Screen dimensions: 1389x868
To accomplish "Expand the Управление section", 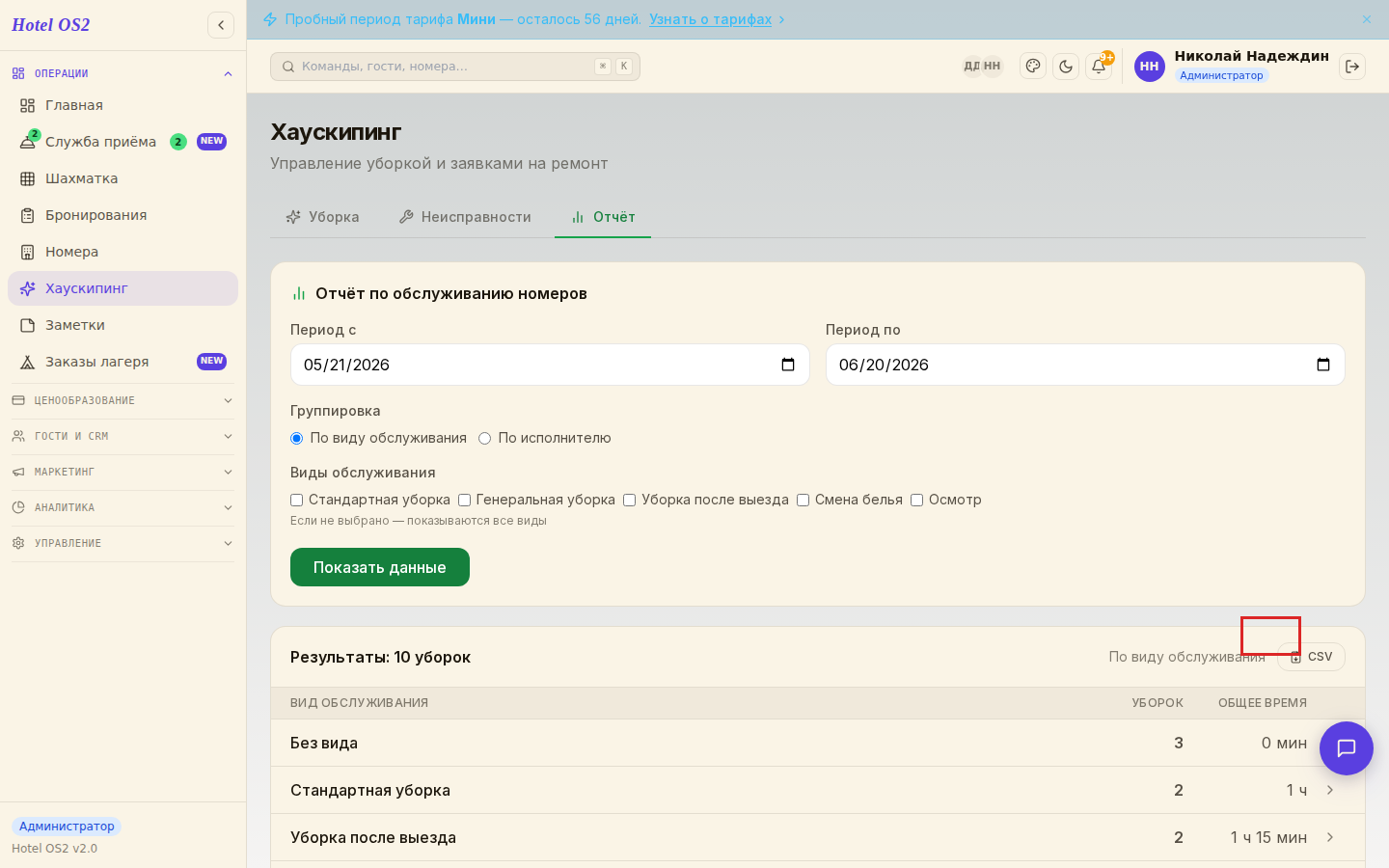I will click(123, 543).
